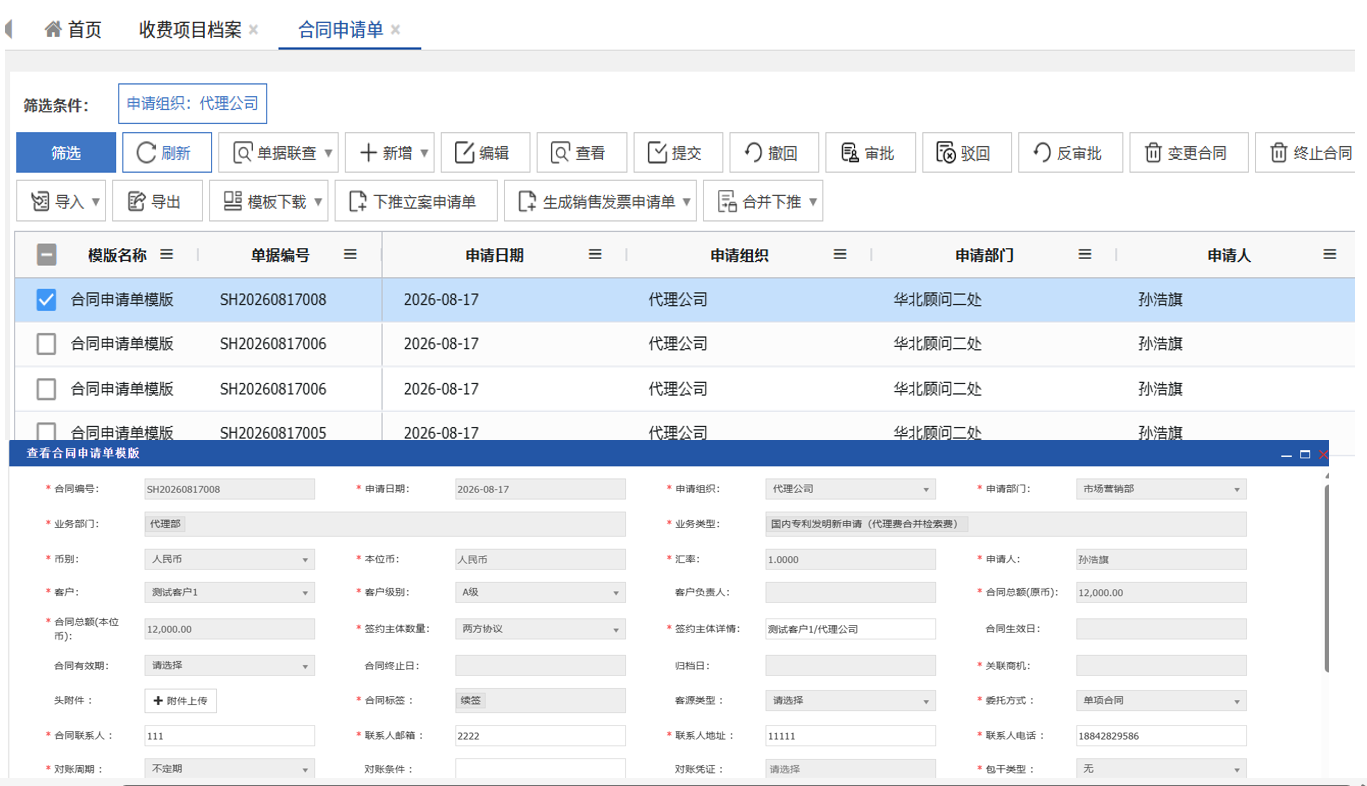
Task: Close the 合同申请单 tab
Action: pos(395,30)
